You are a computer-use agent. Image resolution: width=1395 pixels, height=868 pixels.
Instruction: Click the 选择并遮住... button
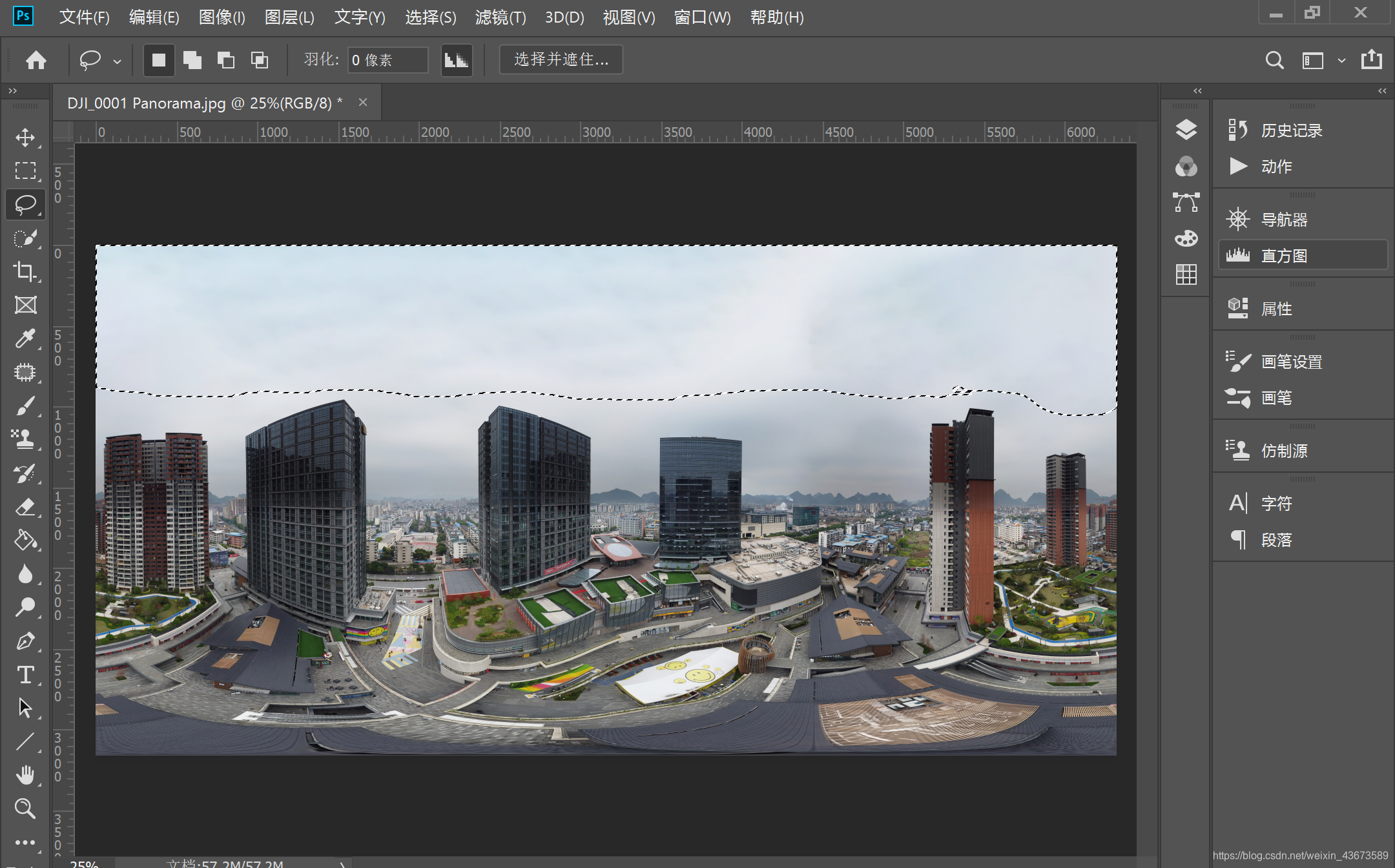(x=561, y=60)
